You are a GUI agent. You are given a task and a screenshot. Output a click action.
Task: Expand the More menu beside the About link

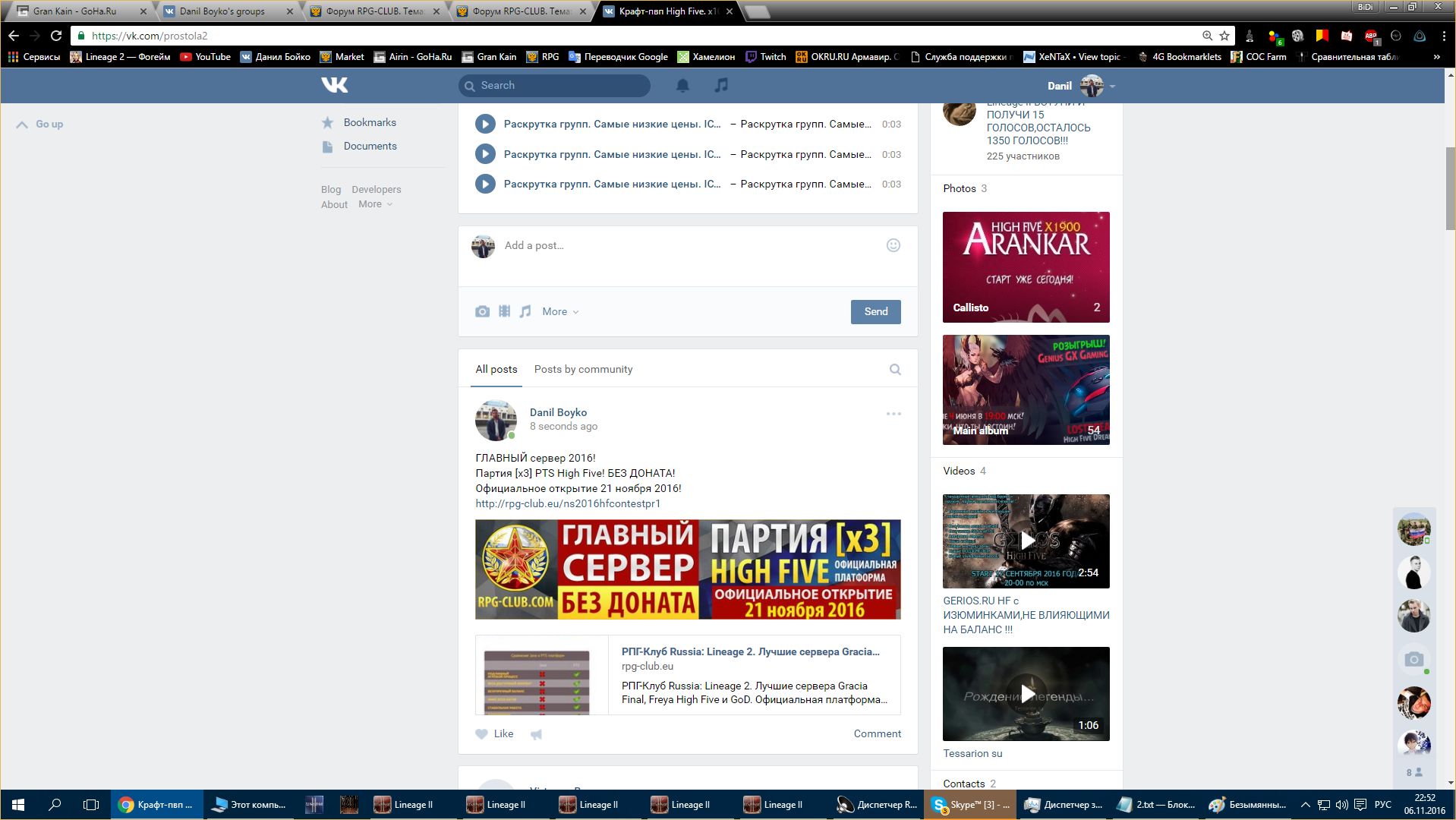click(x=376, y=204)
